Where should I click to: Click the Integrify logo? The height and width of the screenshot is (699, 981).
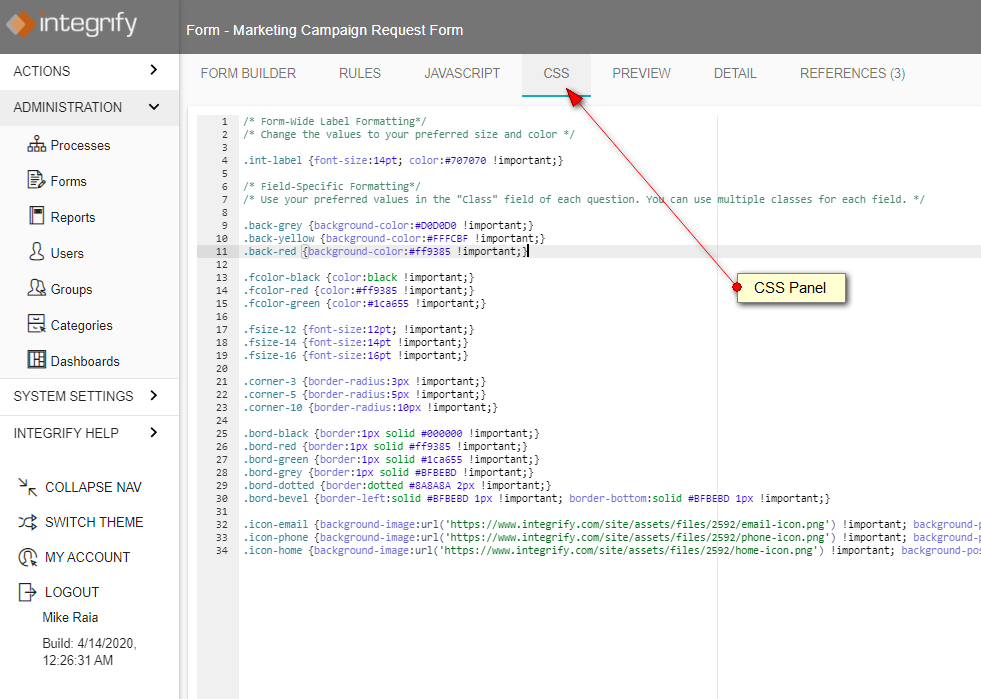pyautogui.click(x=72, y=24)
